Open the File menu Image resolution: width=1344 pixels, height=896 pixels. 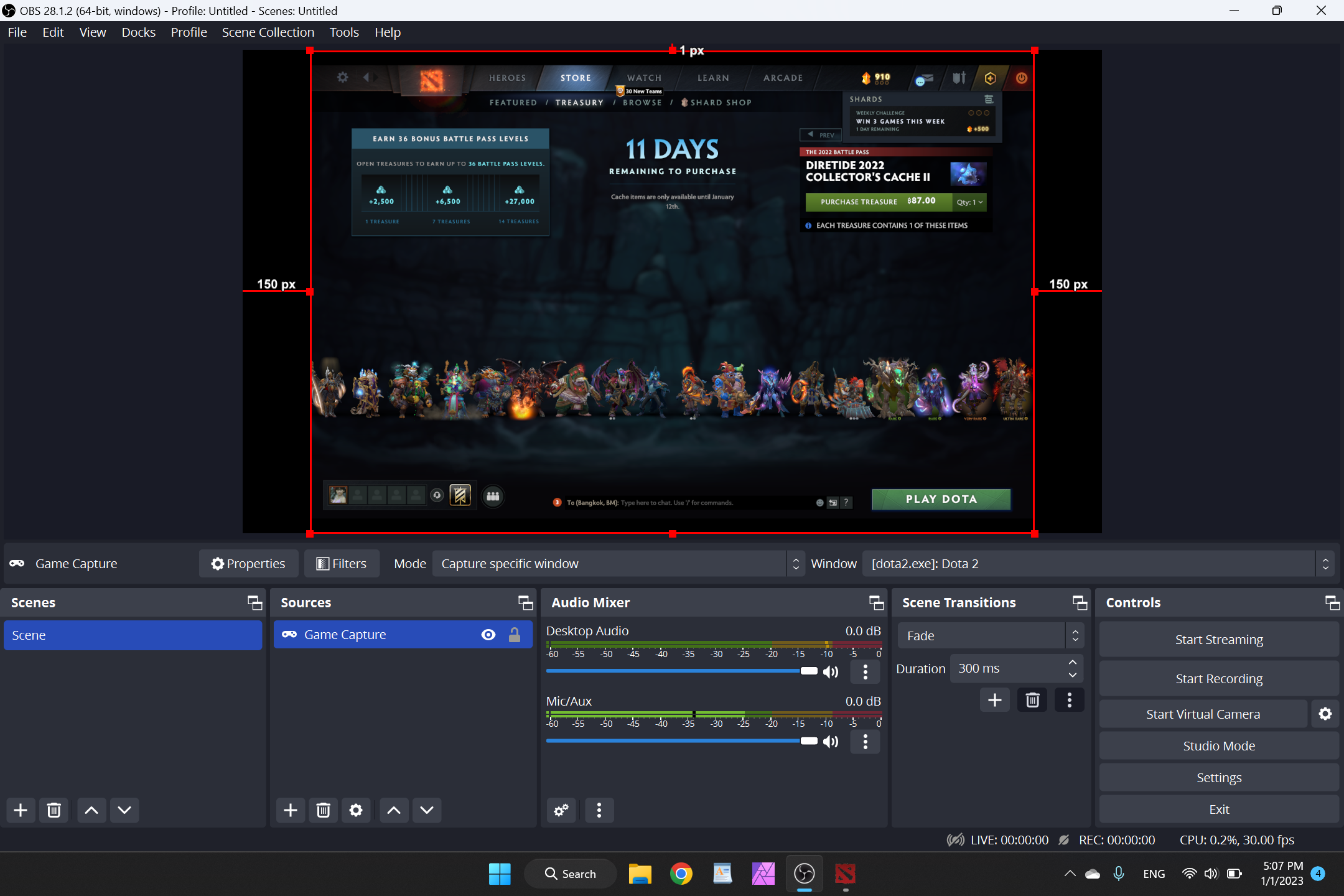(x=17, y=32)
